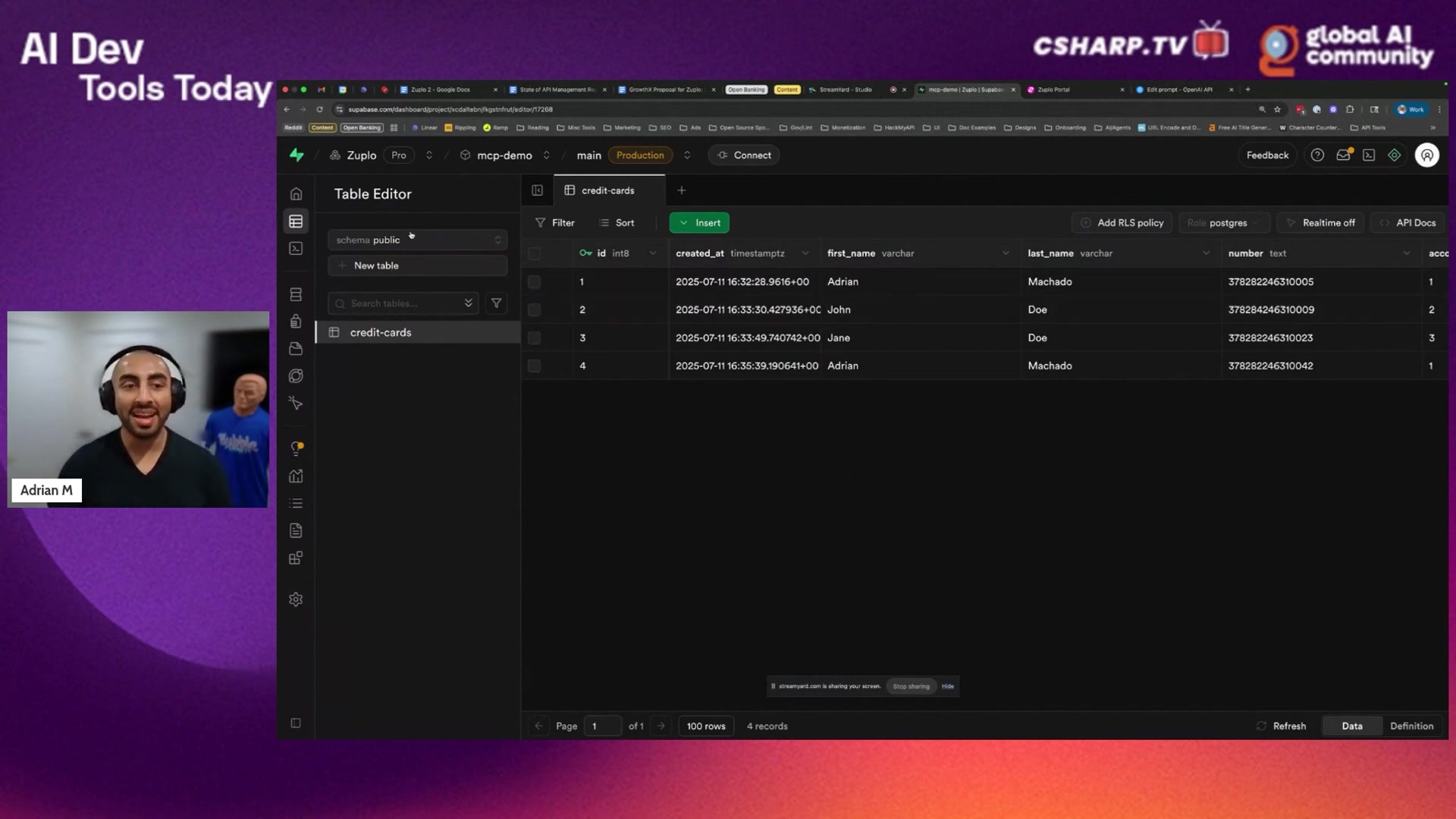Open the Realtime sidebar icon

tap(296, 403)
